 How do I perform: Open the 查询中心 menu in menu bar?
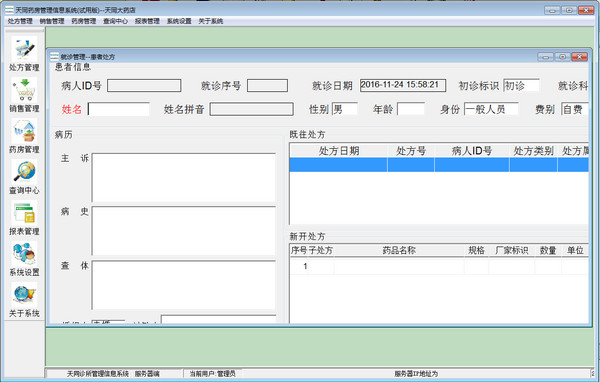point(115,21)
